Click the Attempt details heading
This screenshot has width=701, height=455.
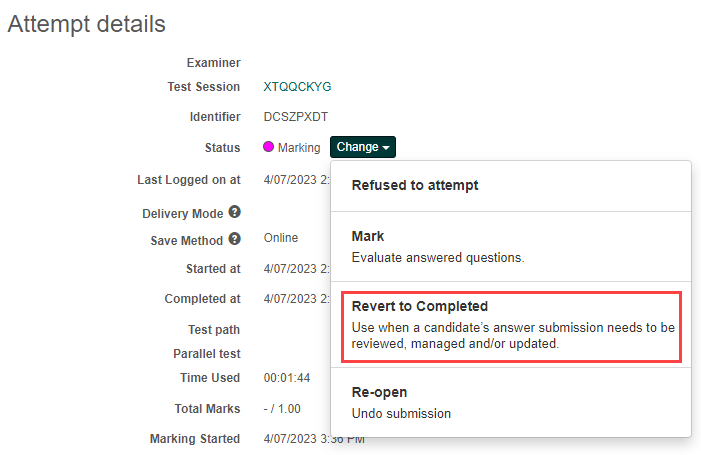(87, 23)
